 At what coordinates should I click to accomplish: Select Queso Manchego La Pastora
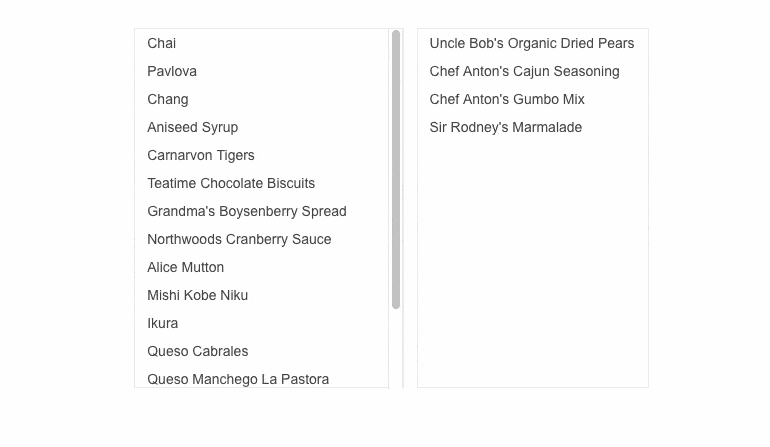(x=238, y=378)
